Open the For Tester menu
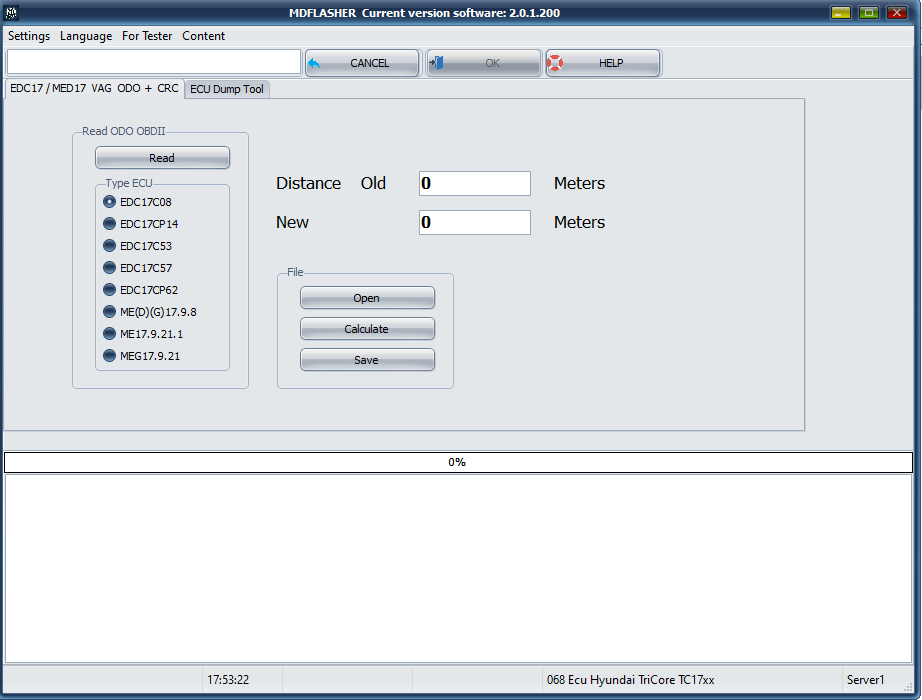The width and height of the screenshot is (922, 700). point(147,36)
